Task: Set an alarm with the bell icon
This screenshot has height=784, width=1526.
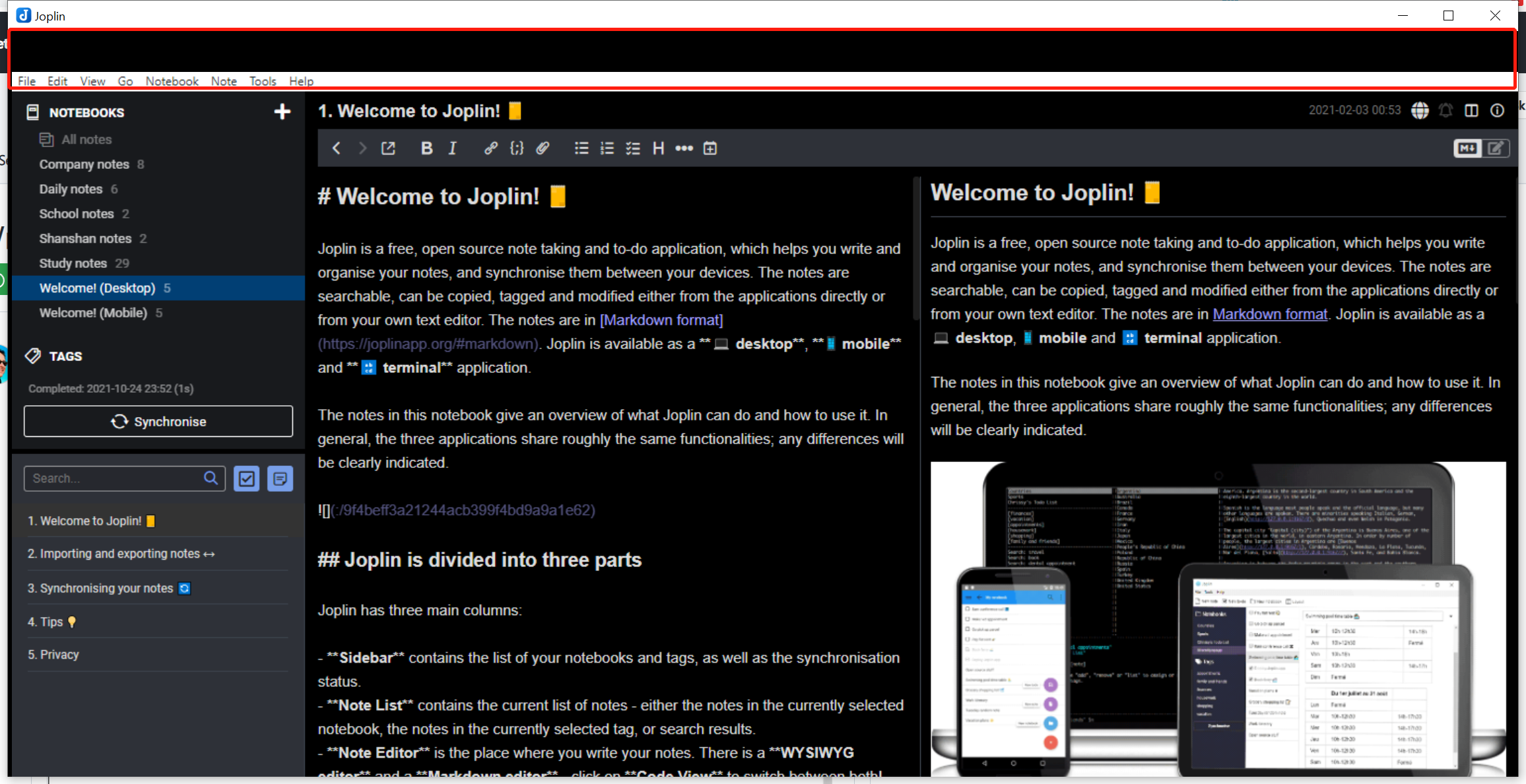Action: (x=1445, y=110)
